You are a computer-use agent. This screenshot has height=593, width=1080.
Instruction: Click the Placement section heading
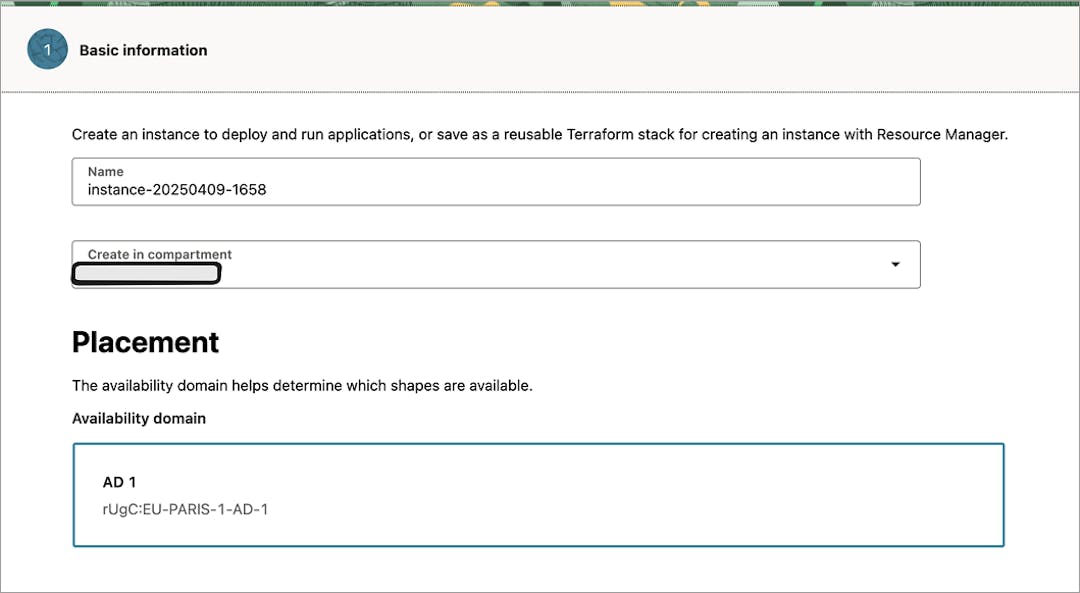[x=145, y=342]
